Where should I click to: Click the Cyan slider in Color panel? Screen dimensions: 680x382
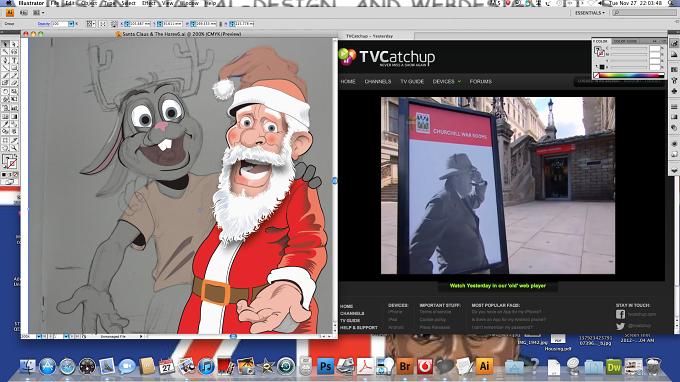(629, 49)
